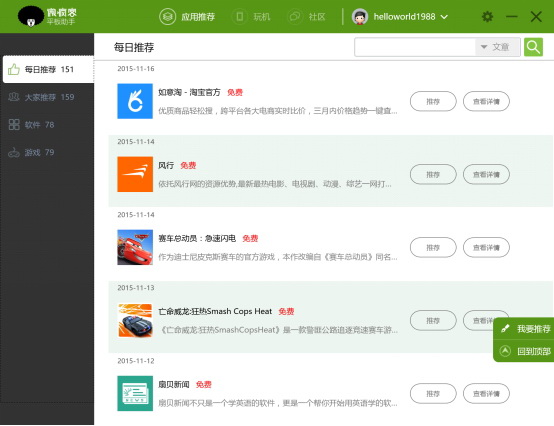Click 回到顶部 to return to top
The width and height of the screenshot is (554, 426).
point(524,351)
